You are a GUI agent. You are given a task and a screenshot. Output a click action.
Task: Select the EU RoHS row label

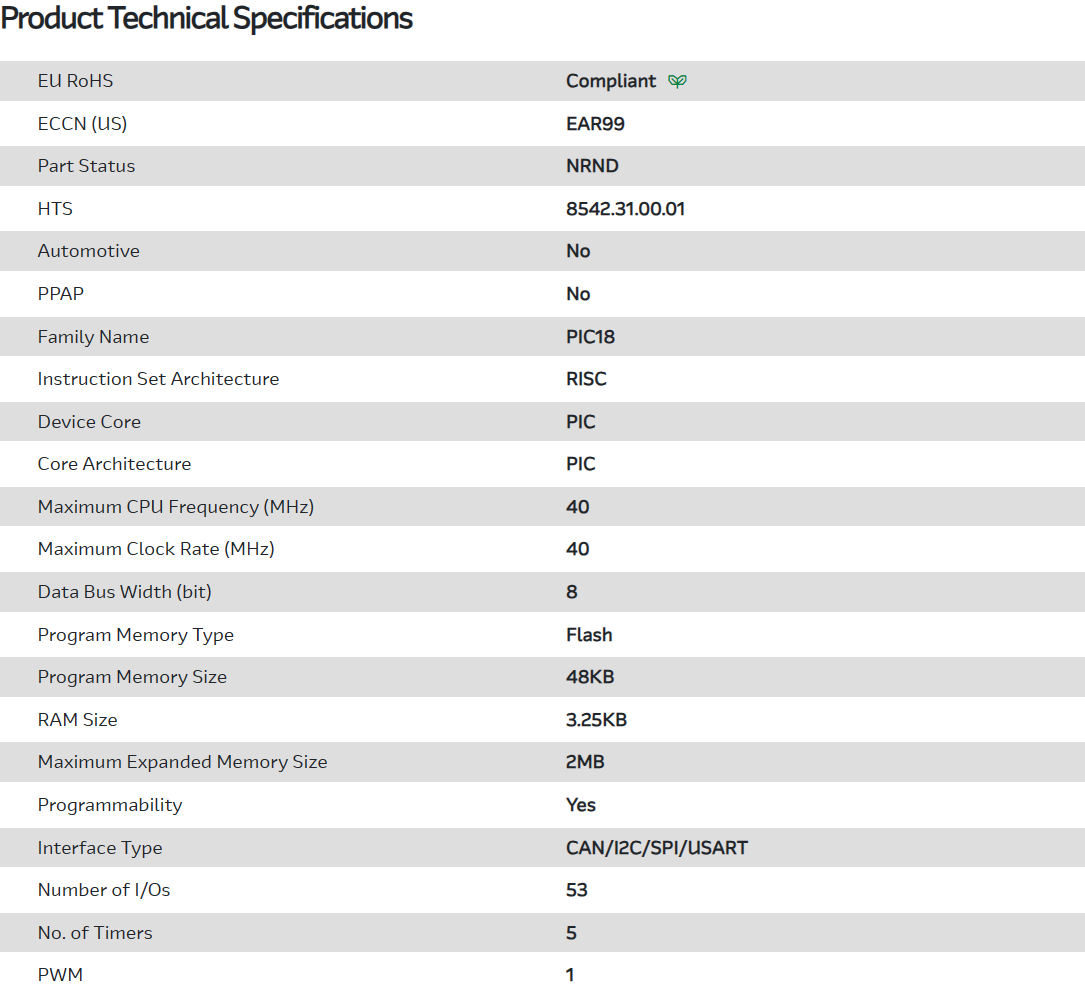[75, 81]
